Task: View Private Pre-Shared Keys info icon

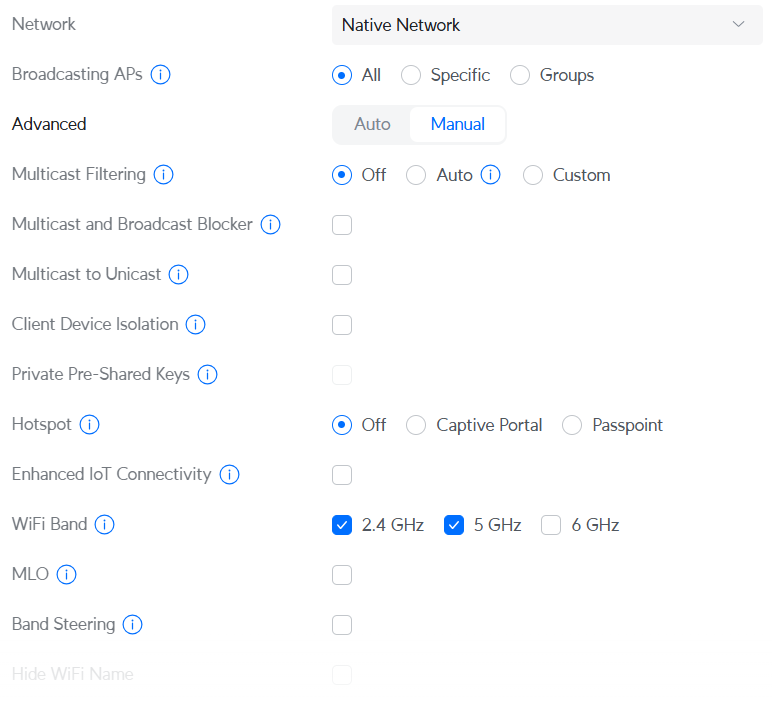Action: 207,375
